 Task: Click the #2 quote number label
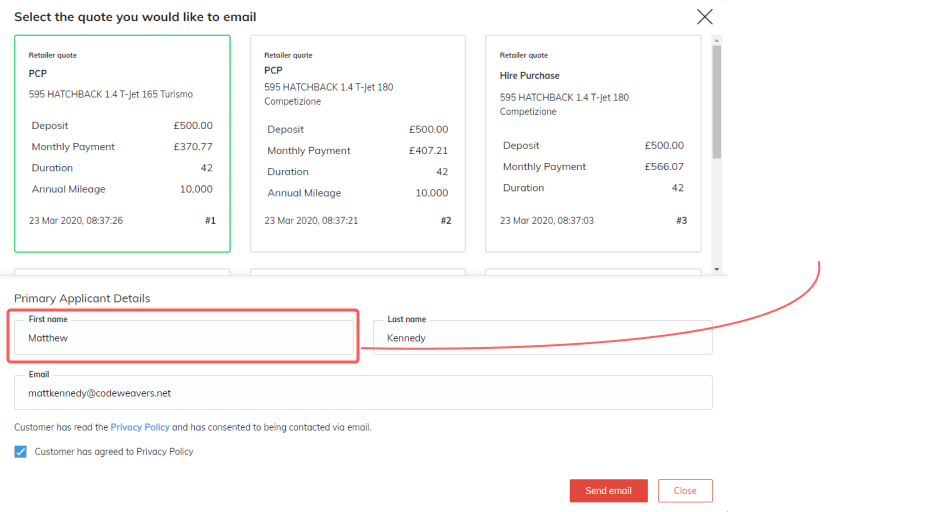(446, 221)
